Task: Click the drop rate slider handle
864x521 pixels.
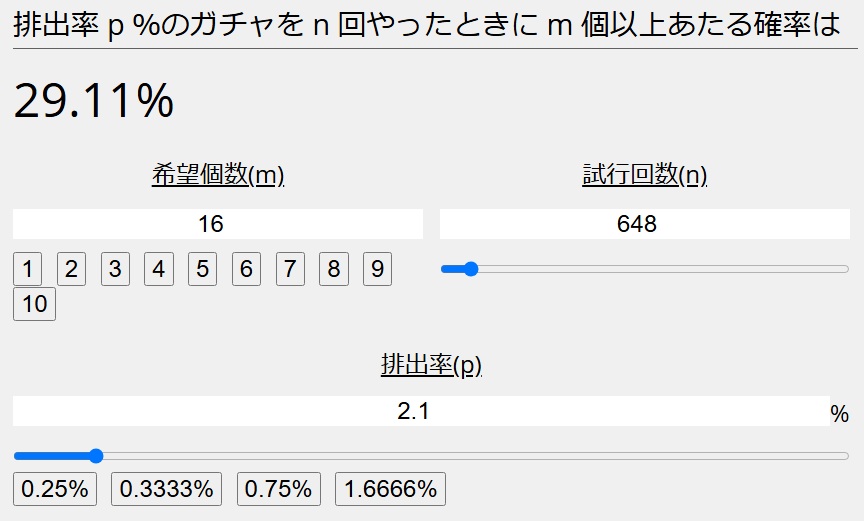Action: point(96,456)
